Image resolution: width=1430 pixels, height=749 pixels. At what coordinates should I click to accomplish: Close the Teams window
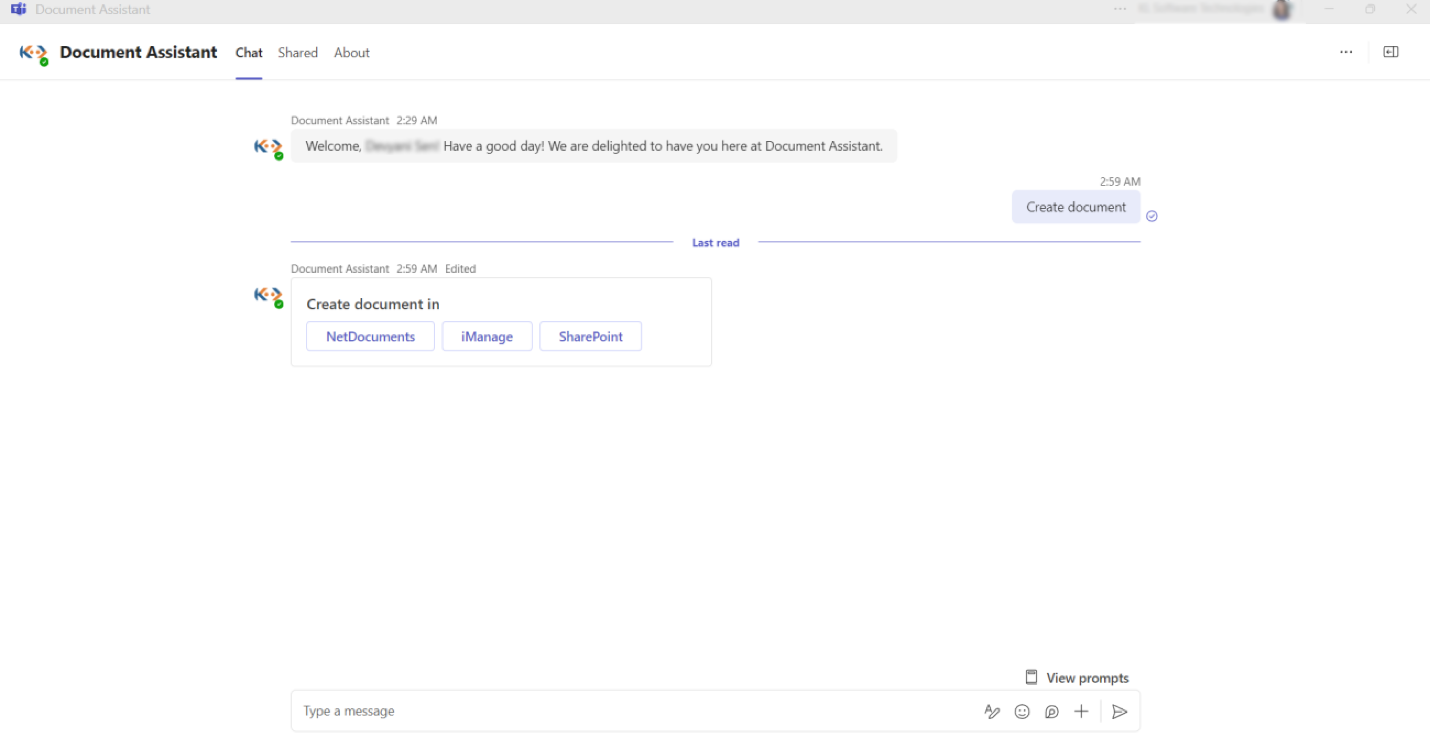click(1411, 9)
